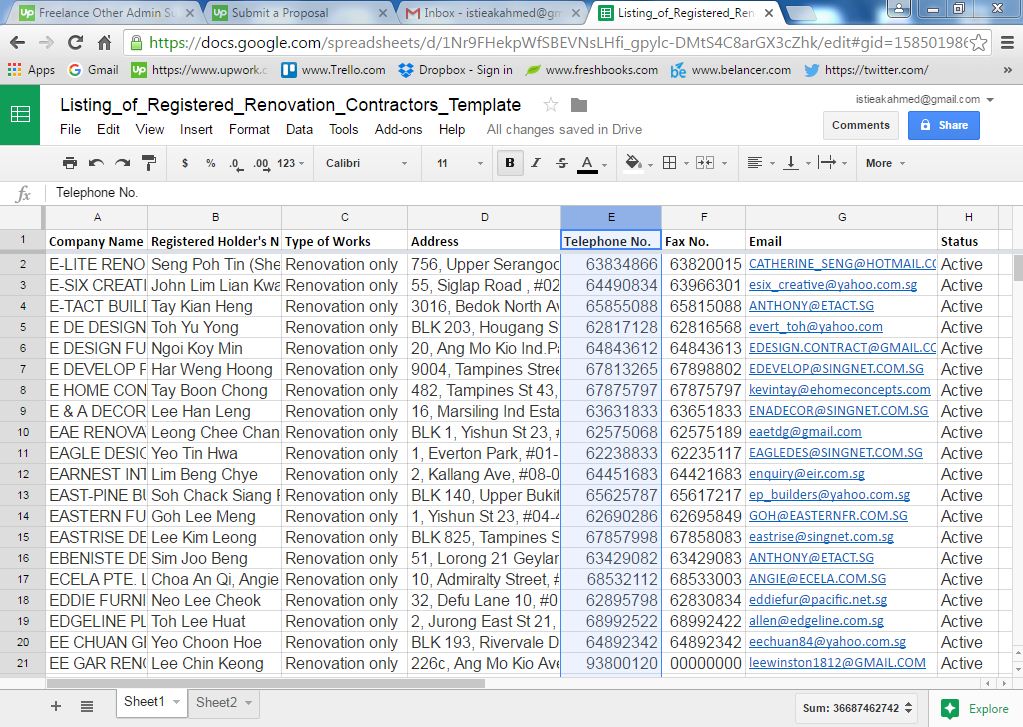Open the Add-ons menu
The height and width of the screenshot is (727, 1023).
click(x=399, y=129)
